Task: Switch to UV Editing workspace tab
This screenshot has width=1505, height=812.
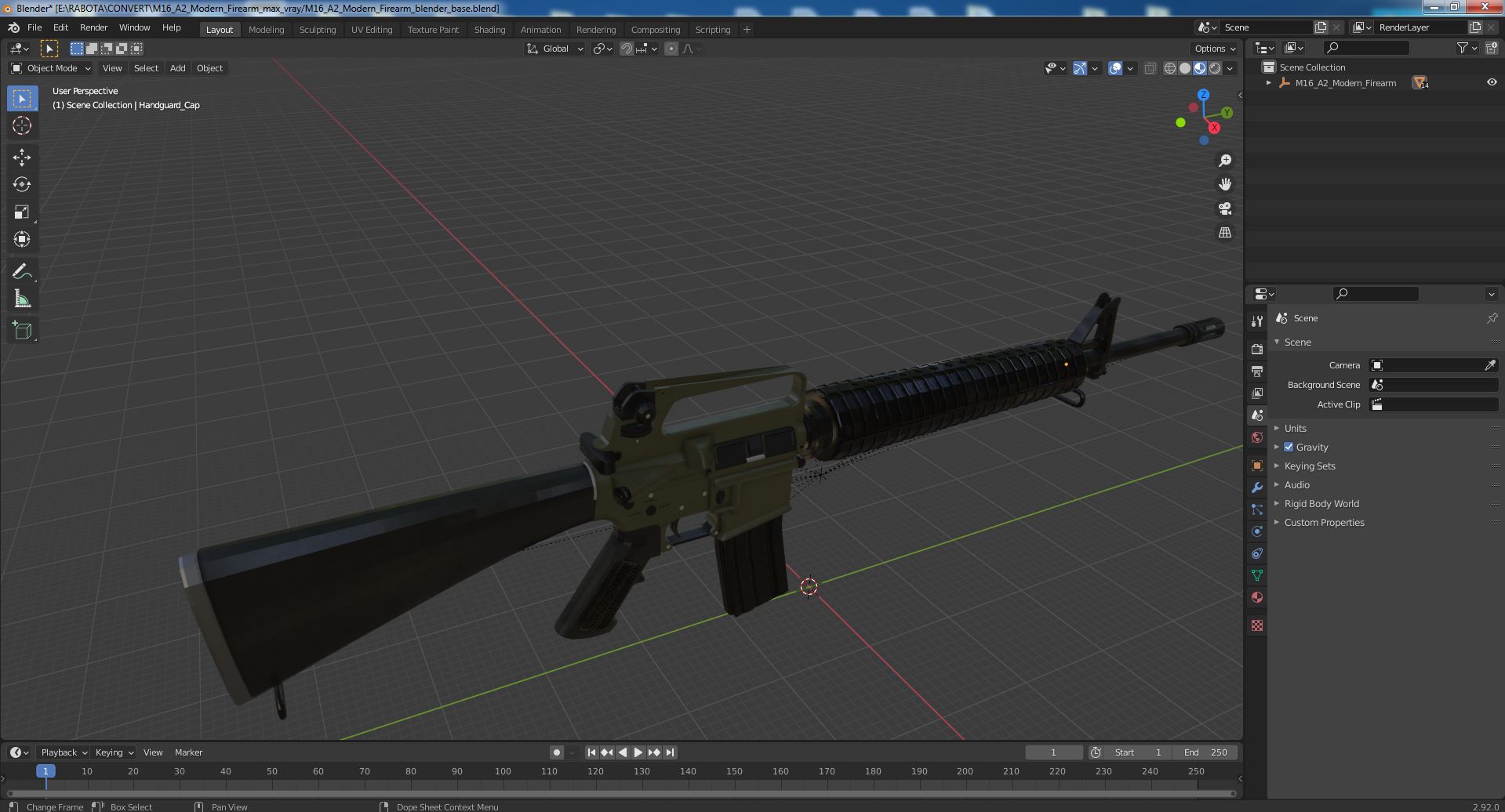Action: click(x=372, y=30)
